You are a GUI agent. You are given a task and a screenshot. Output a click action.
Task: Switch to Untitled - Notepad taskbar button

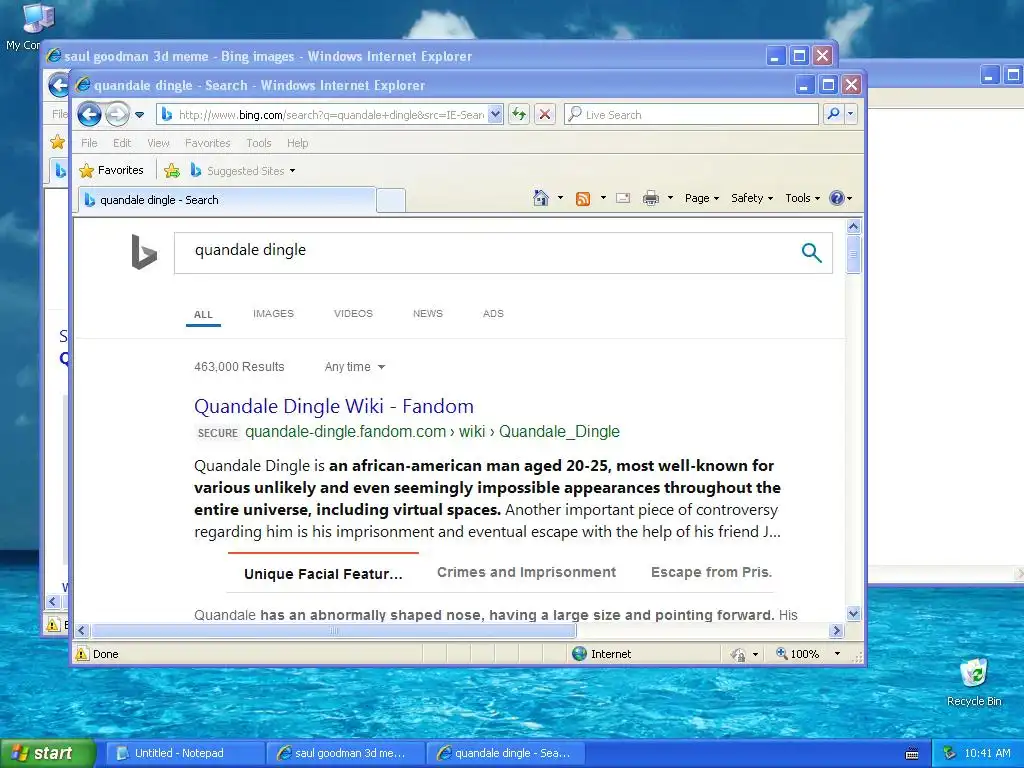(x=185, y=753)
